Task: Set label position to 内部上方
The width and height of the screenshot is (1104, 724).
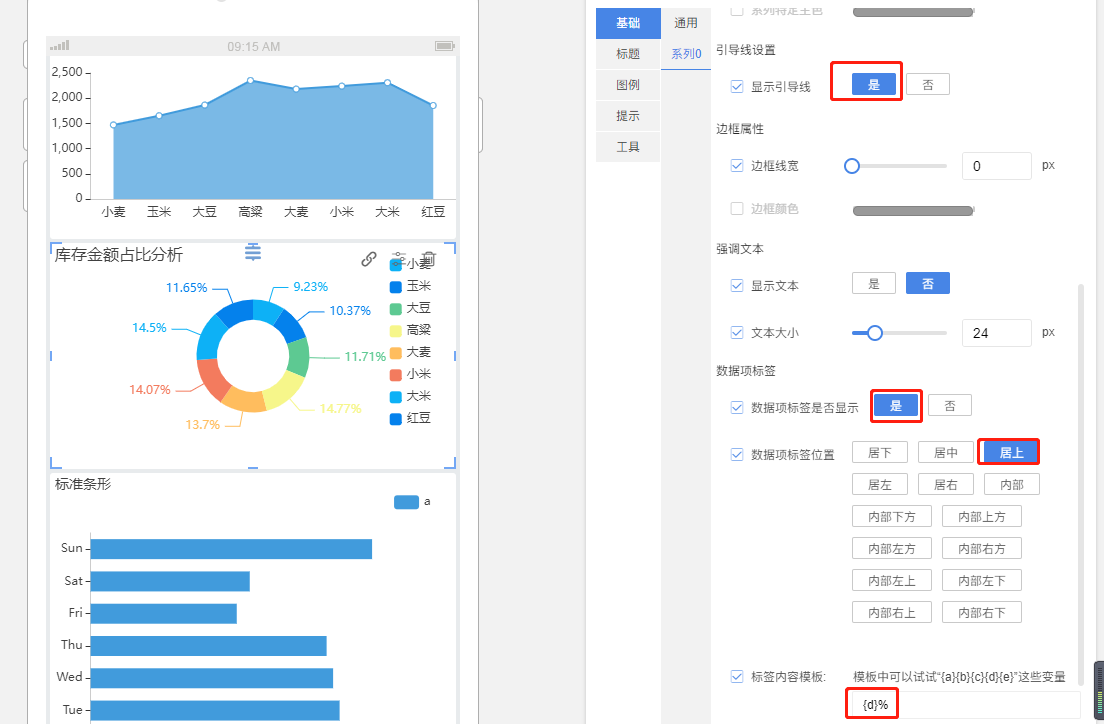Action: click(x=981, y=516)
